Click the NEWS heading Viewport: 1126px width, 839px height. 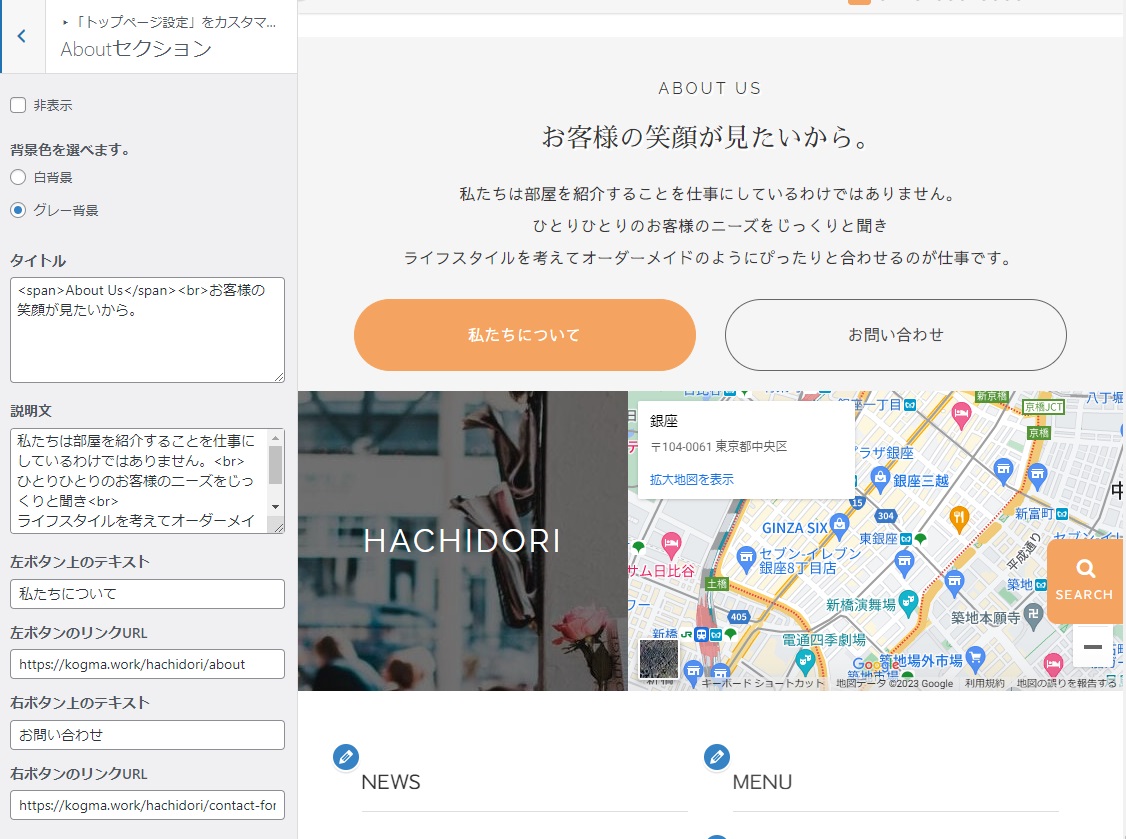pos(391,782)
